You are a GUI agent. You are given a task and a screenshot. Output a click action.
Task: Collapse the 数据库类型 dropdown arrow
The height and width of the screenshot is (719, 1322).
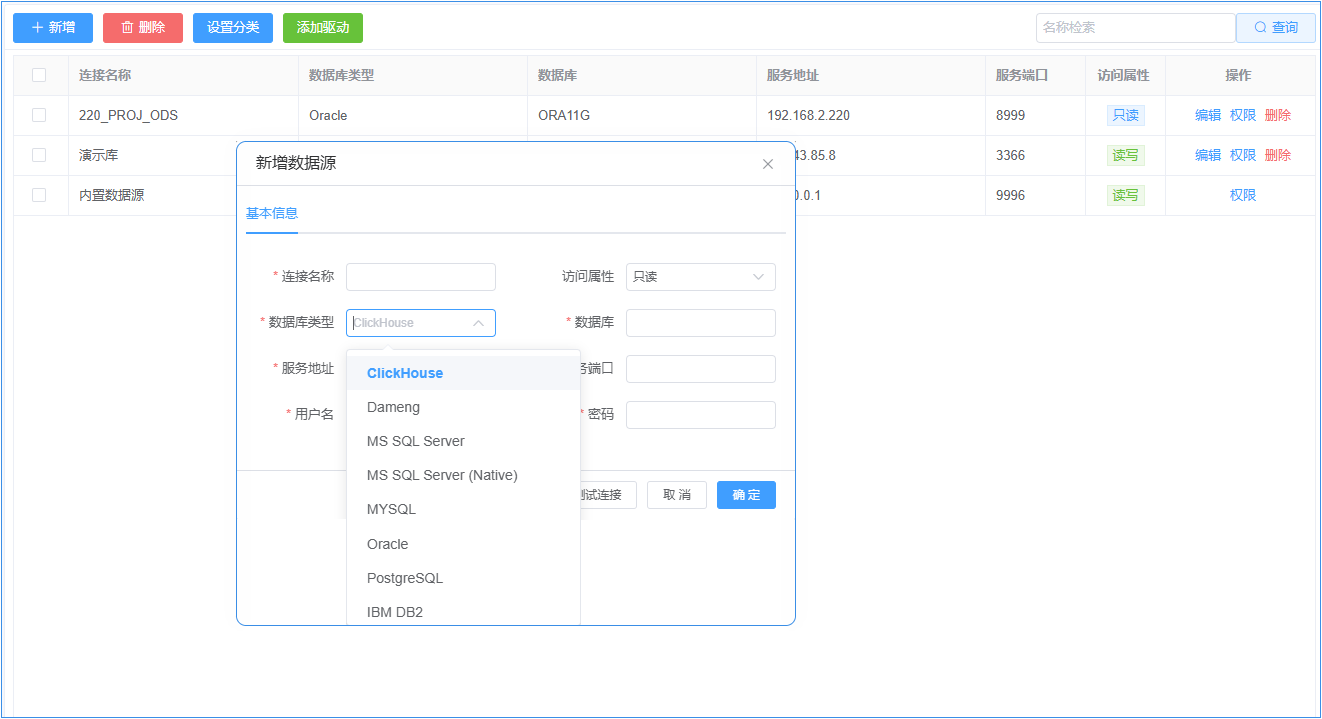pyautogui.click(x=478, y=323)
